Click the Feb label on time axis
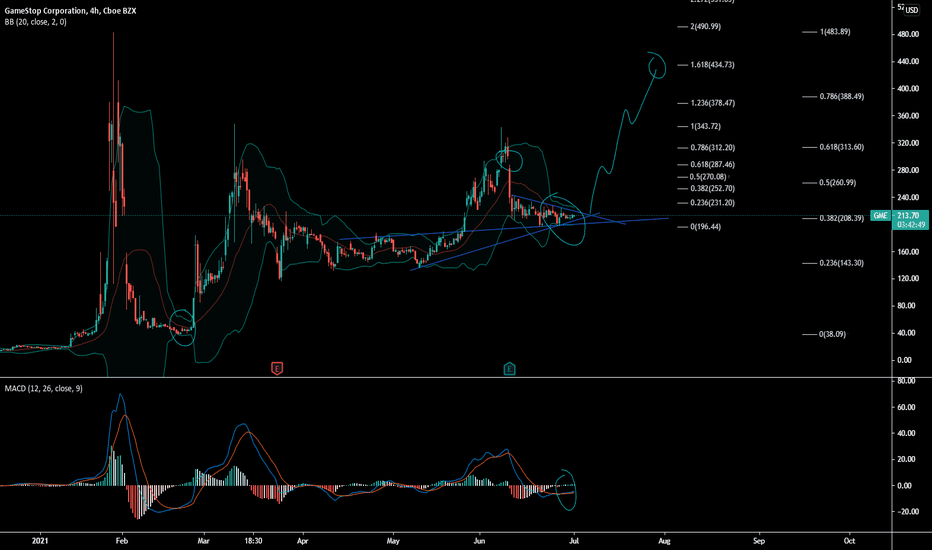The image size is (932, 550). (122, 541)
